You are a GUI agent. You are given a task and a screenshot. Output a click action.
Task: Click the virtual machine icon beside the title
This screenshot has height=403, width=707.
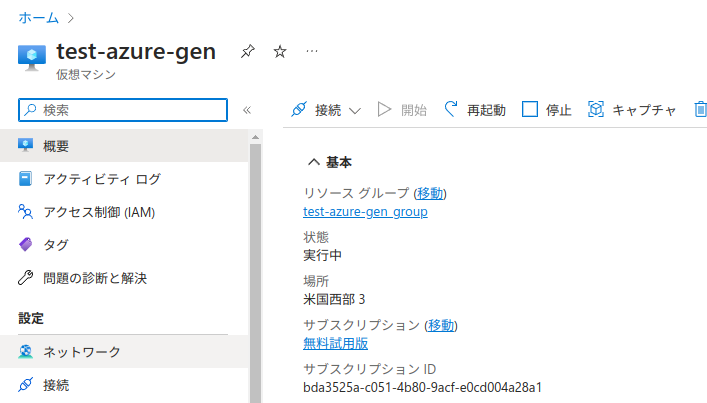tap(32, 57)
